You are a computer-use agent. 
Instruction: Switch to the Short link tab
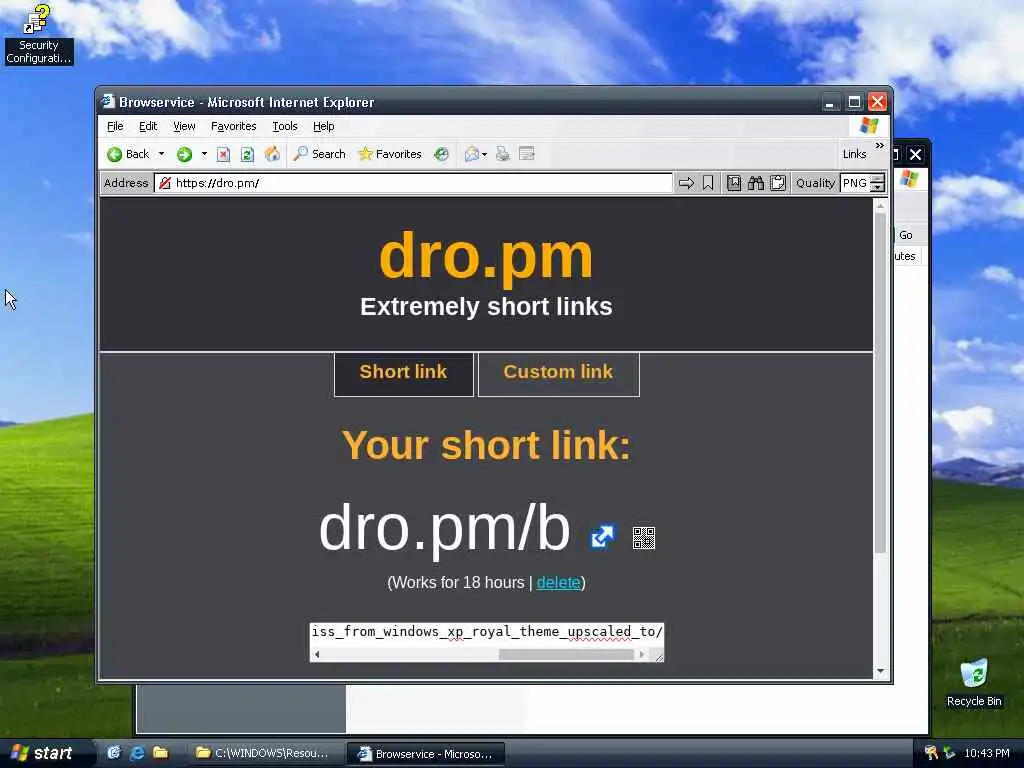point(404,374)
